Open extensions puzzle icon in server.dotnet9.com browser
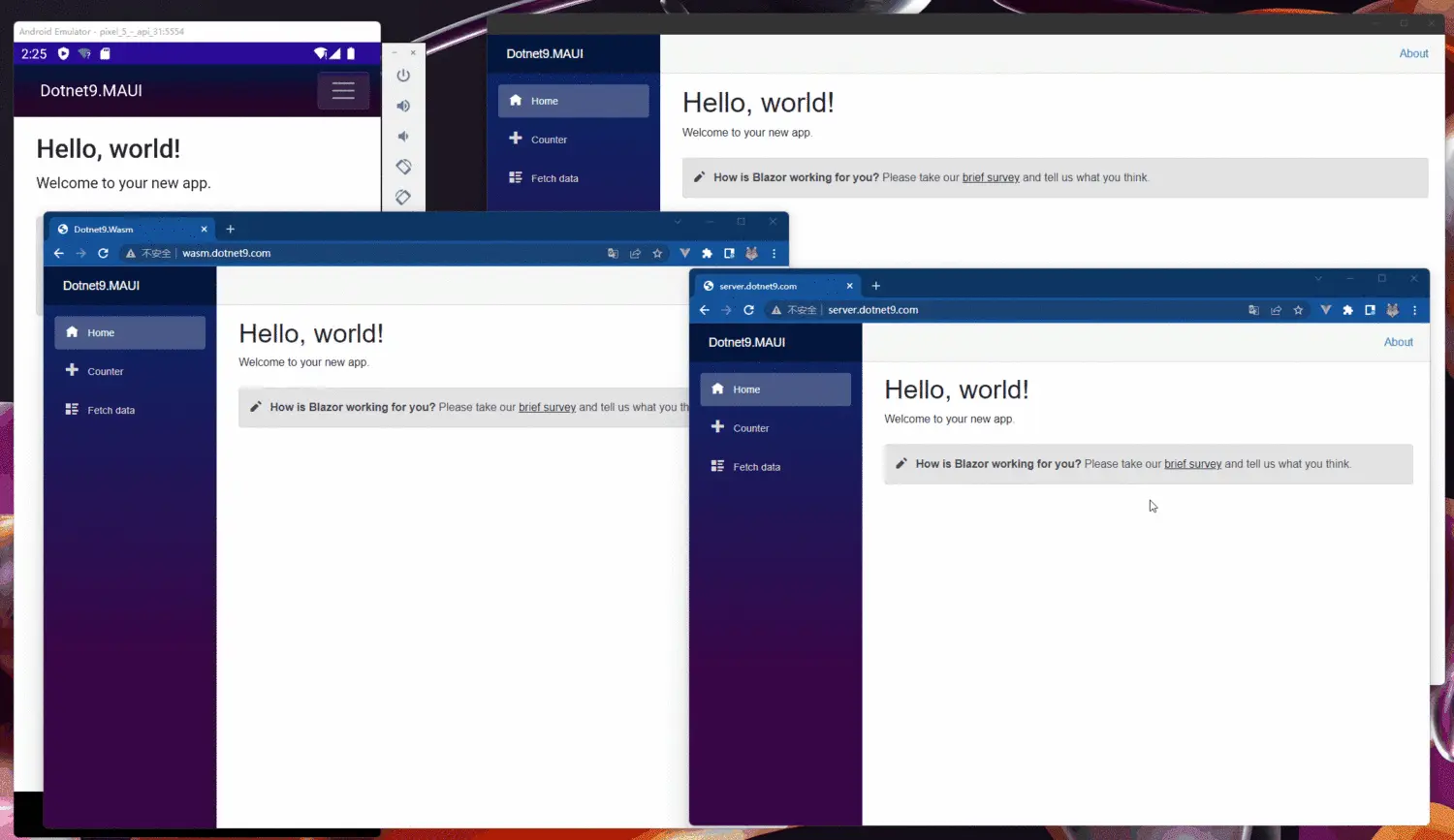Screen dimensions: 1454x840 pos(1347,310)
